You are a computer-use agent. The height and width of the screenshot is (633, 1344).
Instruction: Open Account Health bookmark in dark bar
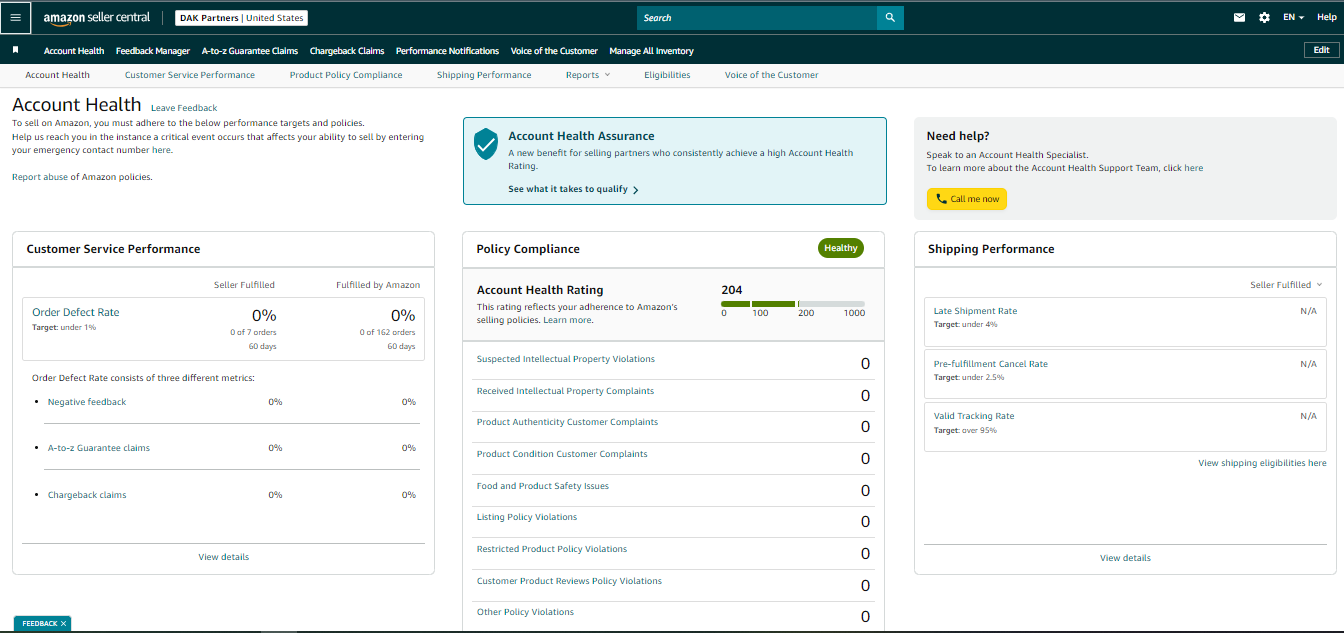(x=74, y=51)
